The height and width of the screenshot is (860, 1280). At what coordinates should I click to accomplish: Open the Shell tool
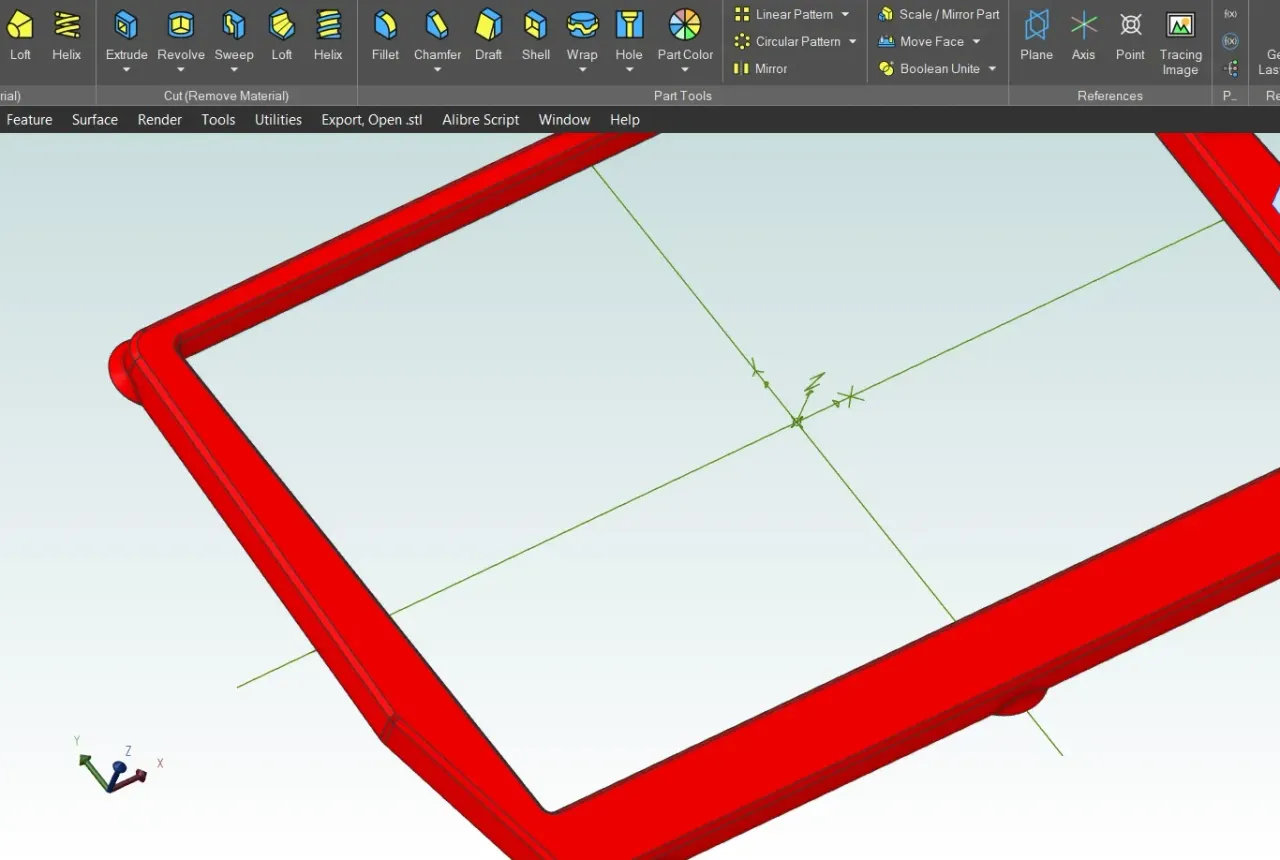[535, 30]
